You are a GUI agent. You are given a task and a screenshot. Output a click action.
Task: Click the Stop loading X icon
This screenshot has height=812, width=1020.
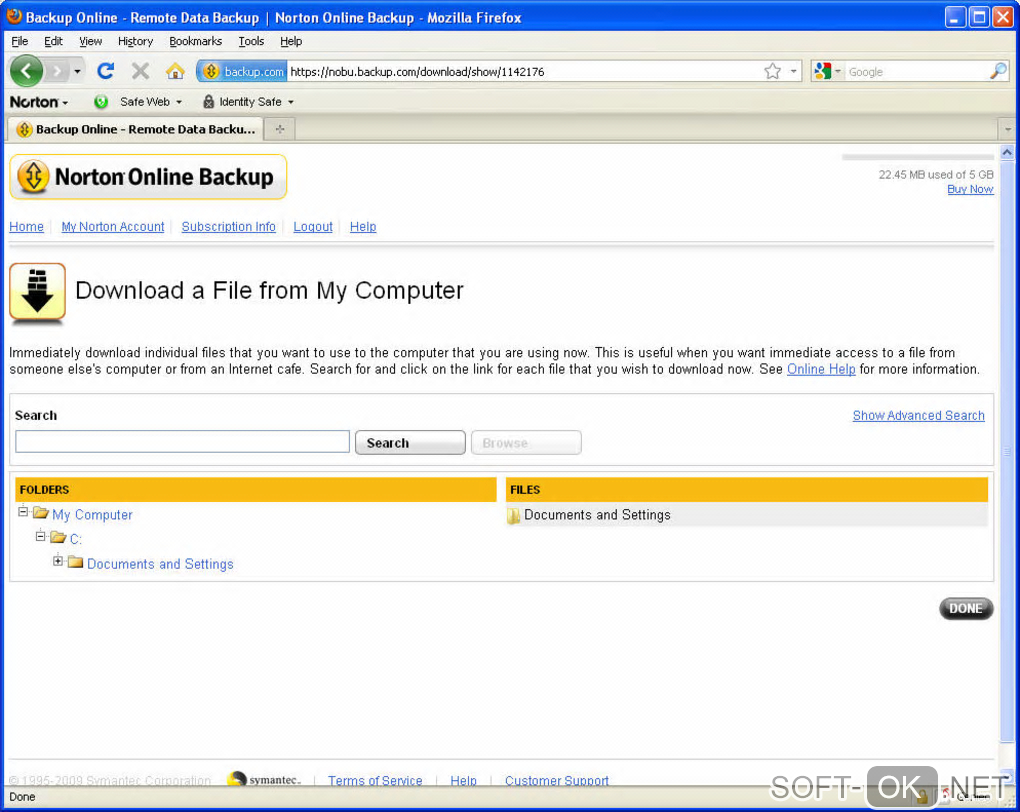pos(140,71)
